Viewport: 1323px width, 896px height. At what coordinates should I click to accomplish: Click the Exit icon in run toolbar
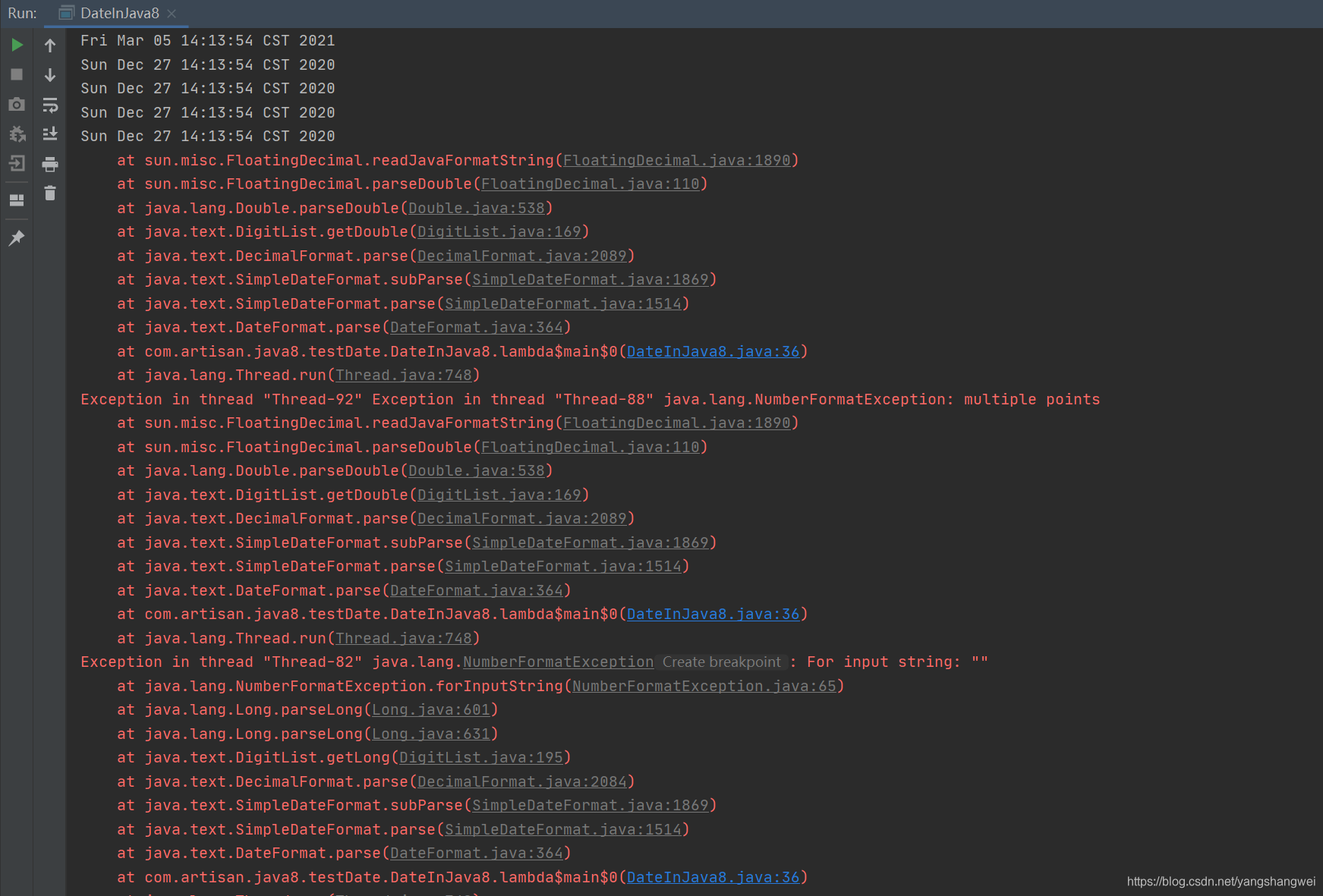click(x=17, y=163)
